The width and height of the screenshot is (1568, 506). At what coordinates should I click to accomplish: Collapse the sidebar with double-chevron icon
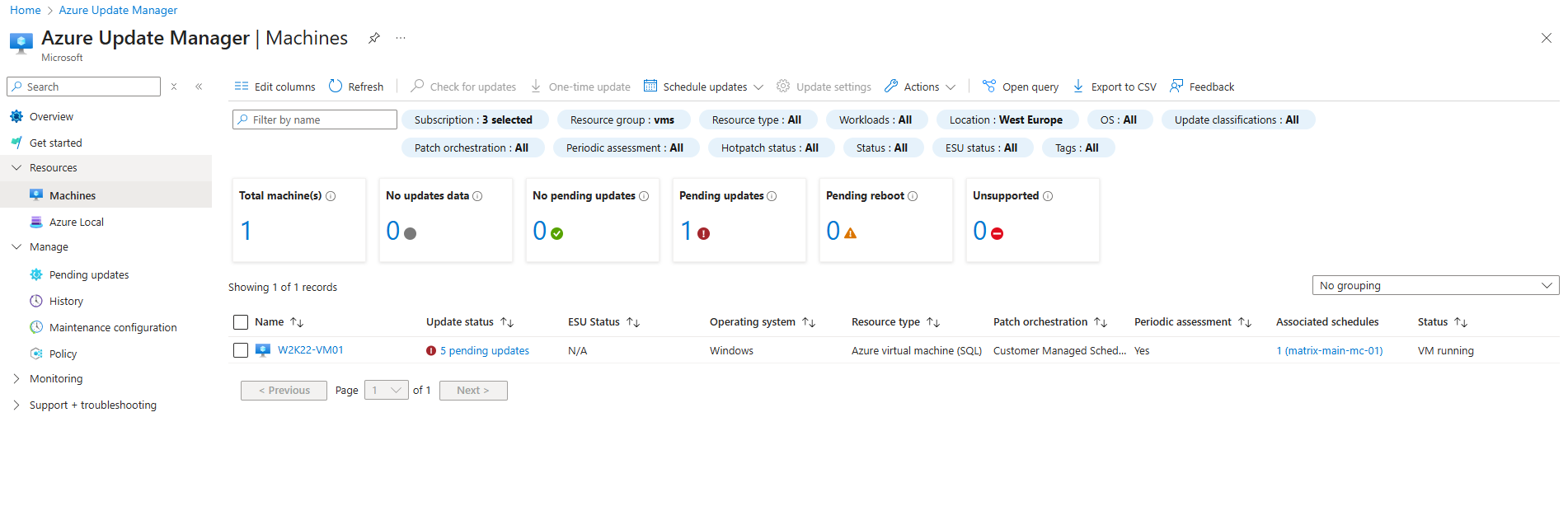click(199, 87)
